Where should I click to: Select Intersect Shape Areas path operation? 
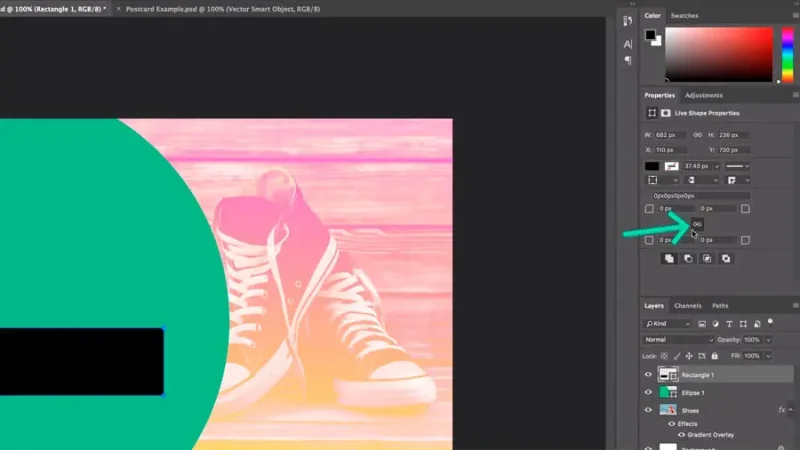[x=707, y=259]
